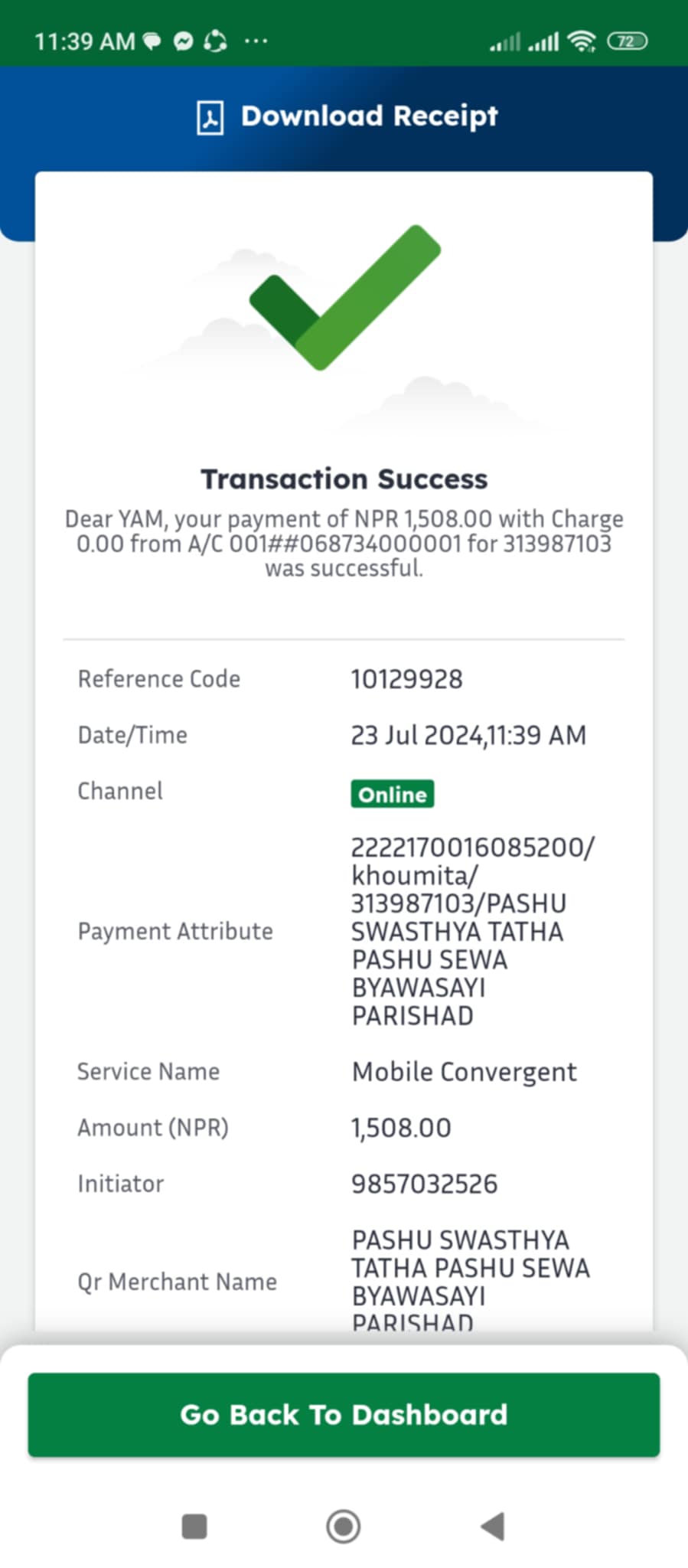The height and width of the screenshot is (1568, 688).
Task: Tap the large green success checkmark
Action: pos(345,297)
